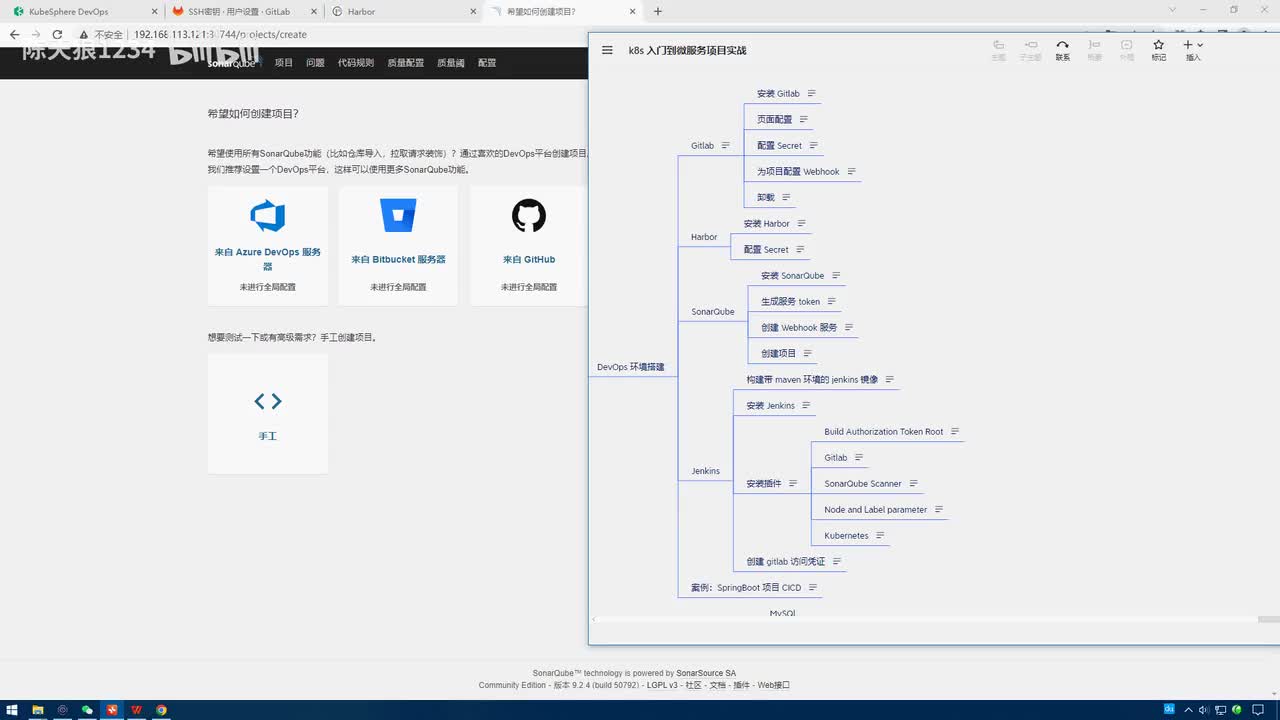
Task: Select the Harbor branch node
Action: pyautogui.click(x=704, y=237)
